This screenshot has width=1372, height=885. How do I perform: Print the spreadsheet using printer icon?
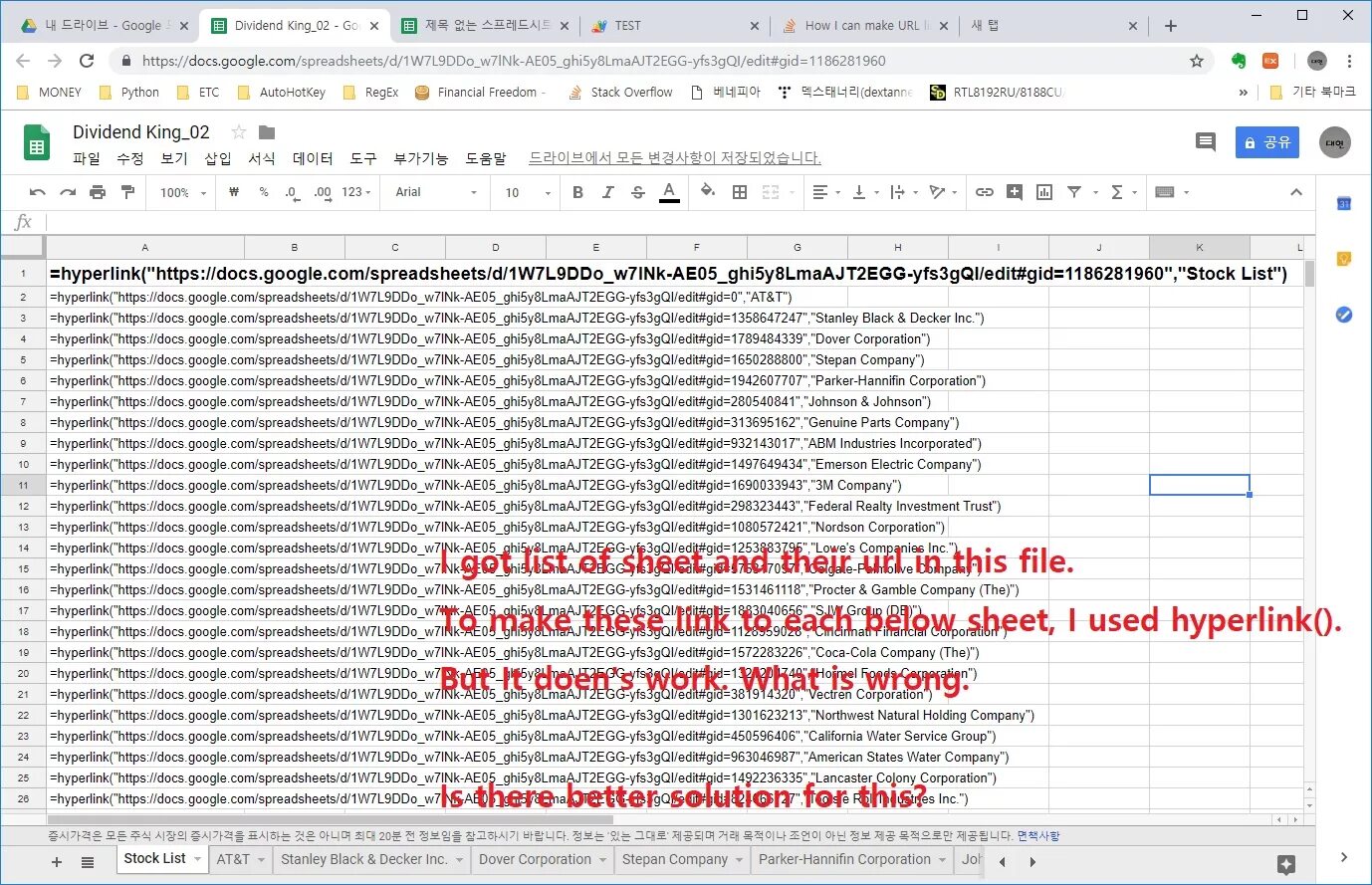[x=98, y=192]
